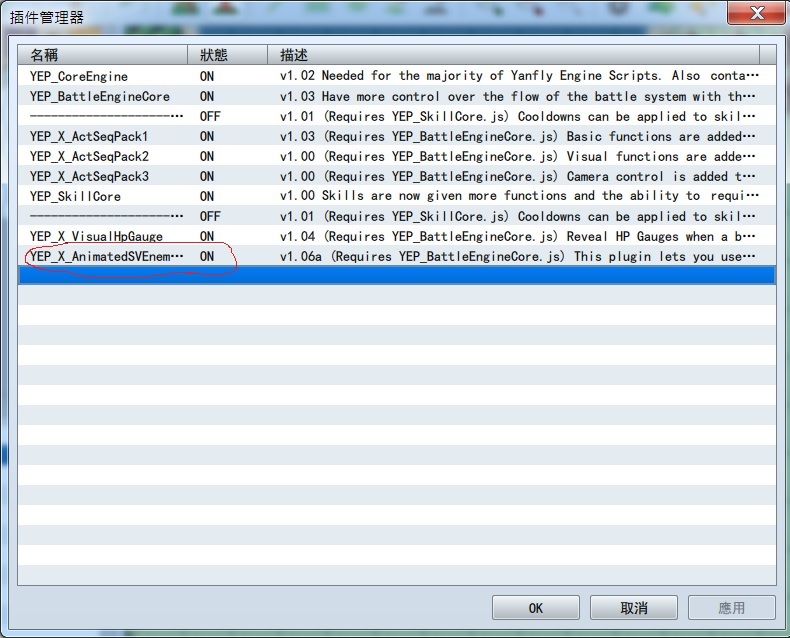Select the YEP_X_ActSeqPack3 plugin name
This screenshot has width=790, height=638.
[89, 176]
